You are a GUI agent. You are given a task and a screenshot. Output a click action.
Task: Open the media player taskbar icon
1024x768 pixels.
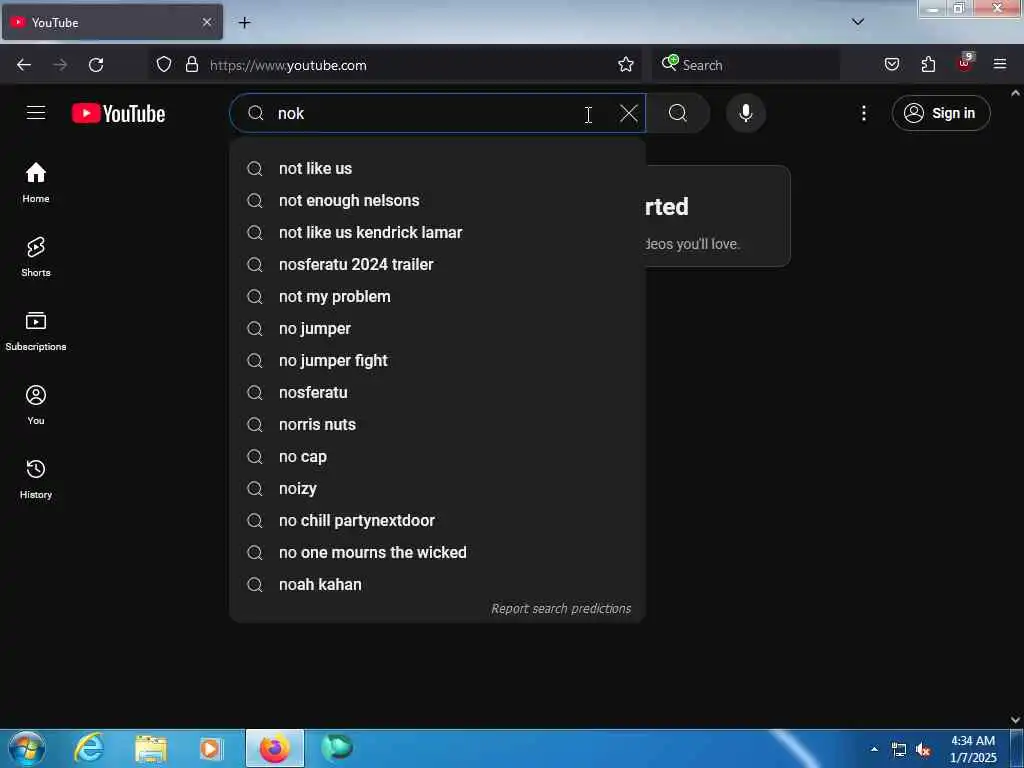click(x=211, y=748)
